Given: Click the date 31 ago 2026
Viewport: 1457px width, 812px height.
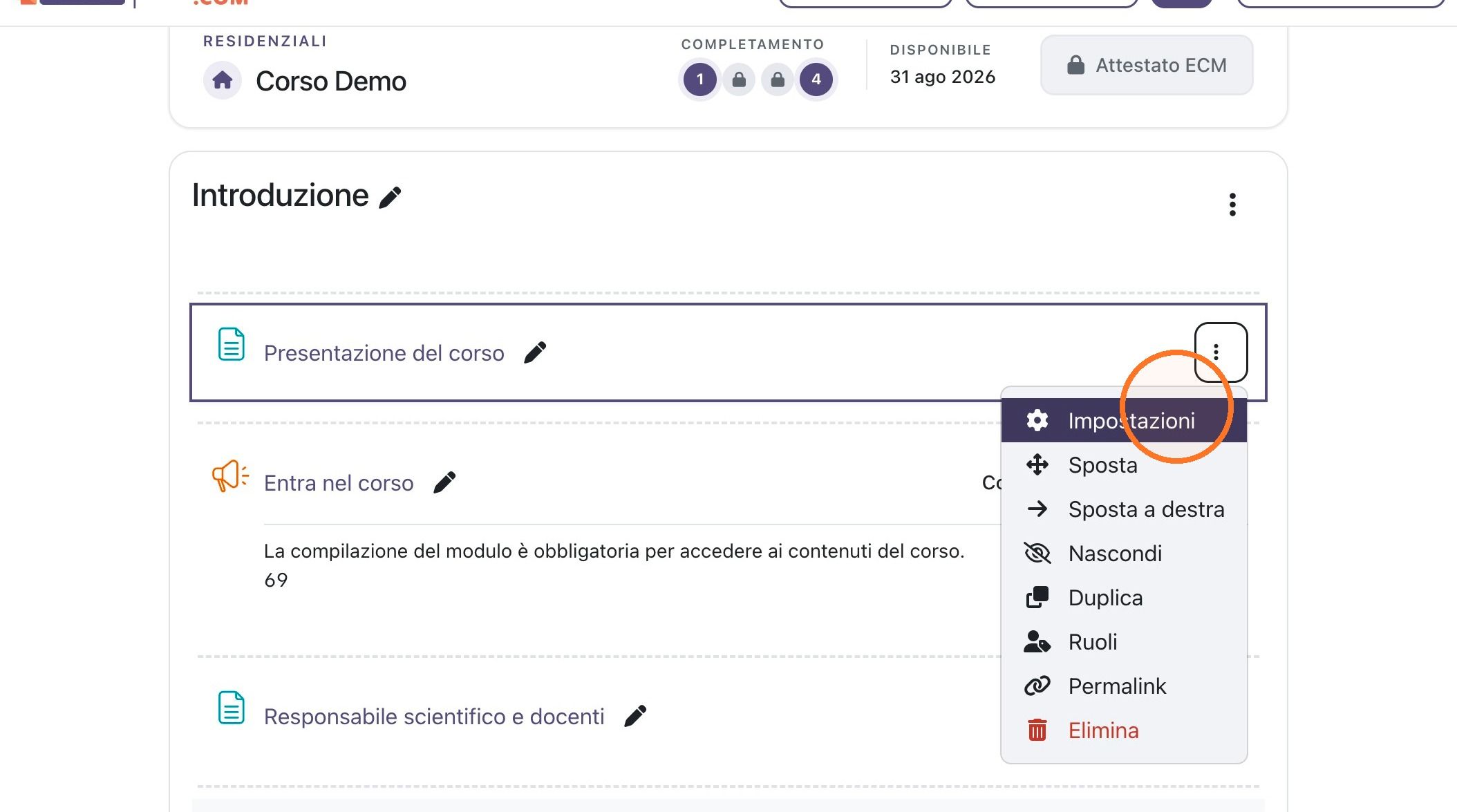Looking at the screenshot, I should [x=943, y=77].
